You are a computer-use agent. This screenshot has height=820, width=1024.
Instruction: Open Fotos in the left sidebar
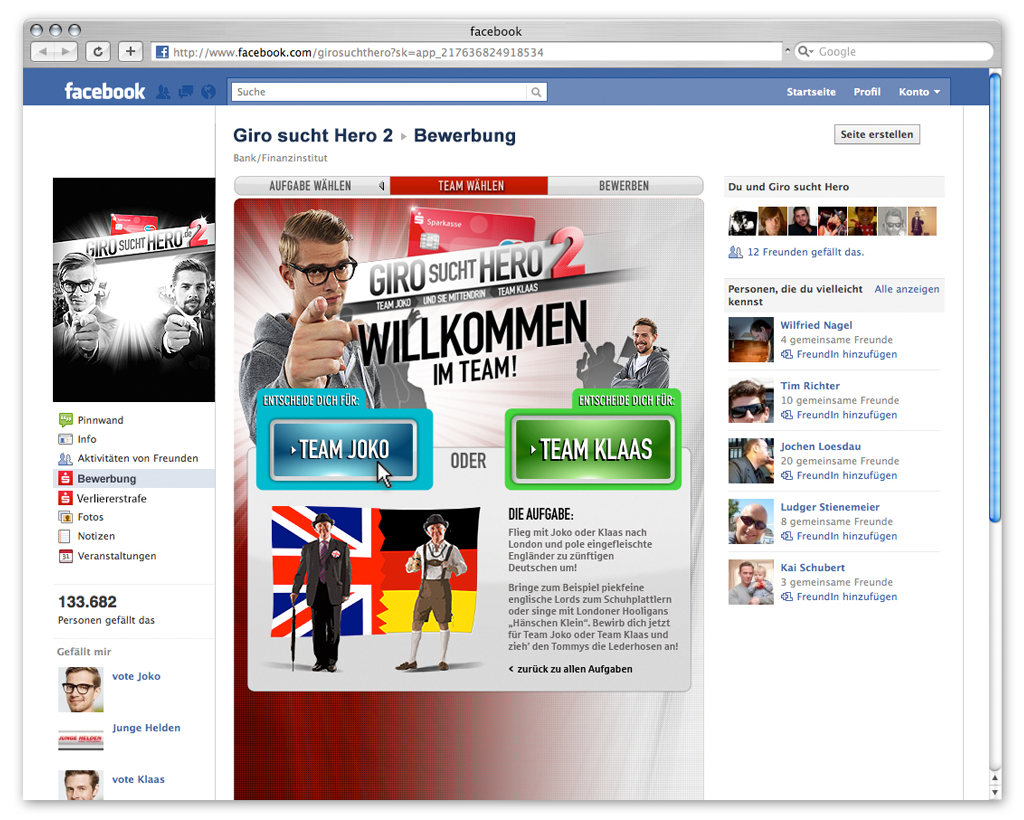[x=90, y=517]
